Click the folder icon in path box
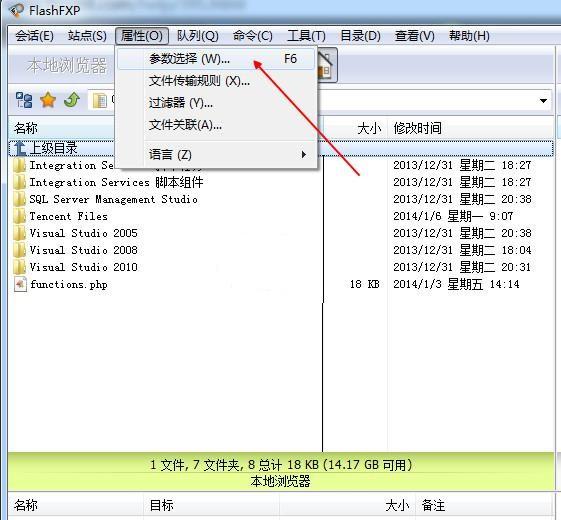The image size is (561, 520). [100, 101]
